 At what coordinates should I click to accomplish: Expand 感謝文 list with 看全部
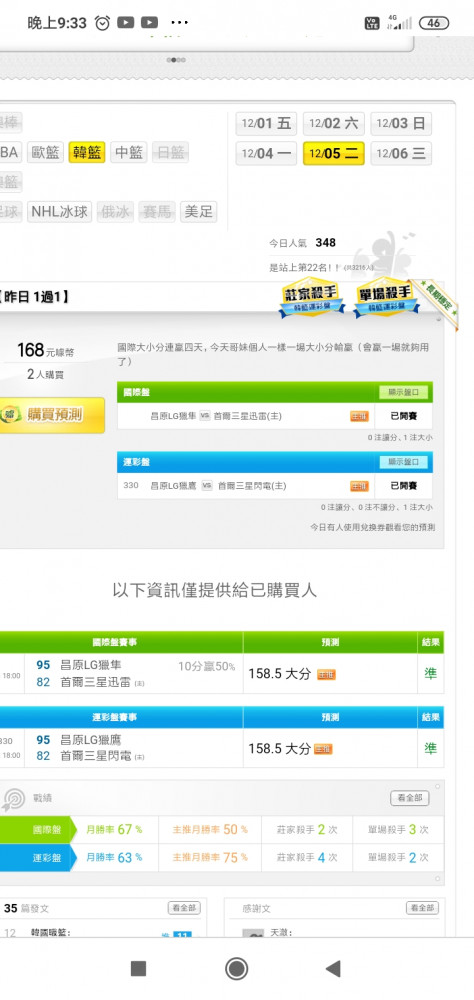(422, 908)
